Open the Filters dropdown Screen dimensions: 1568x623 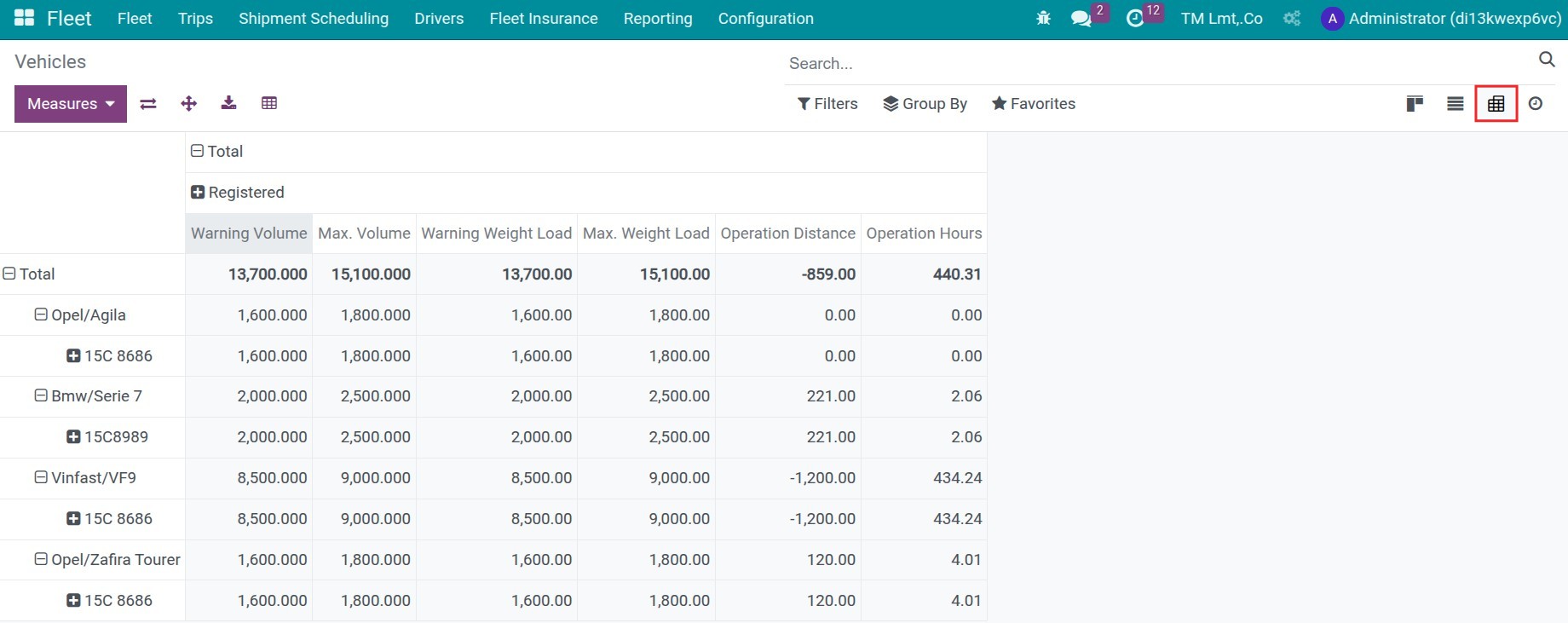(827, 104)
